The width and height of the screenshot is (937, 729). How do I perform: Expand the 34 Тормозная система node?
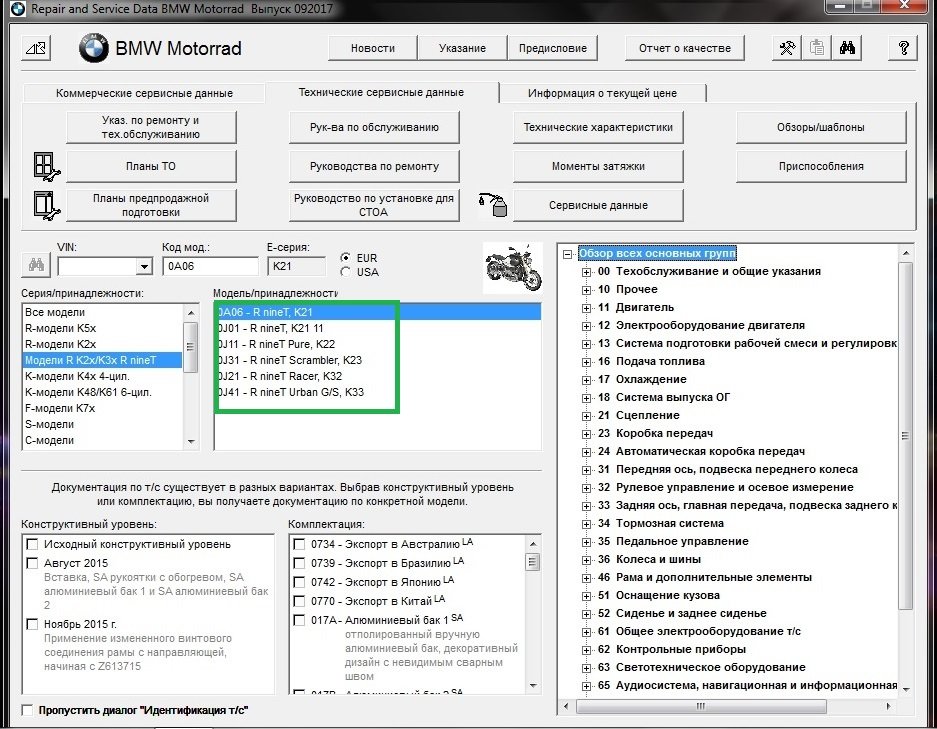pyautogui.click(x=587, y=524)
